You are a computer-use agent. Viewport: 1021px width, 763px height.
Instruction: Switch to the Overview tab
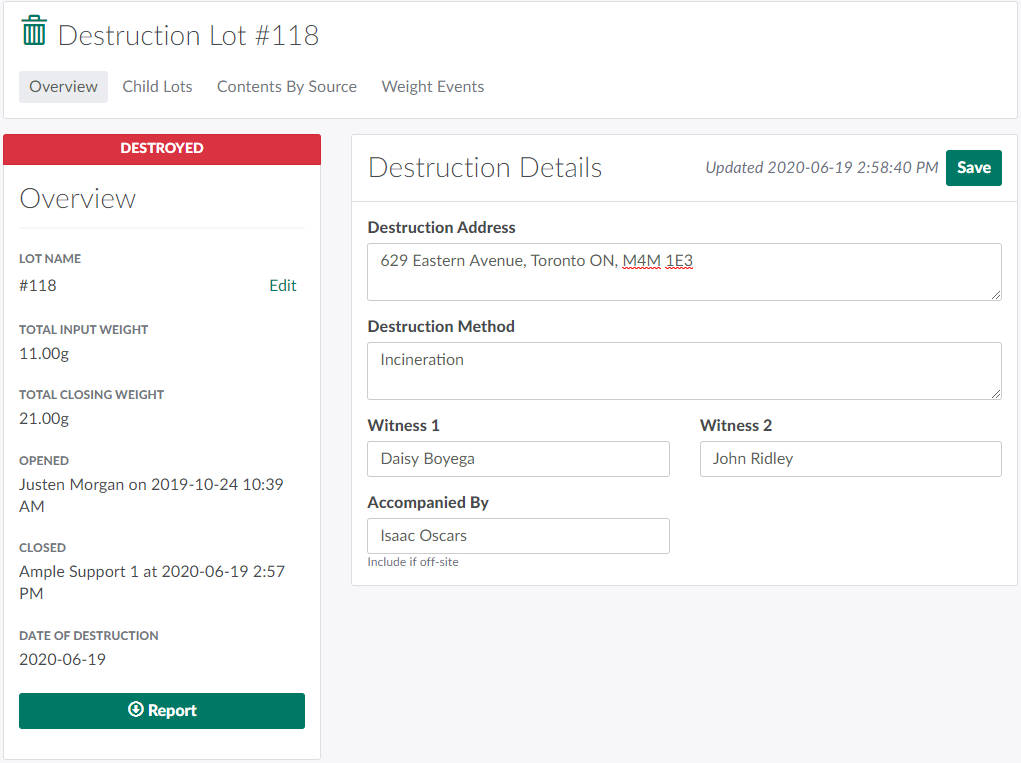[63, 87]
